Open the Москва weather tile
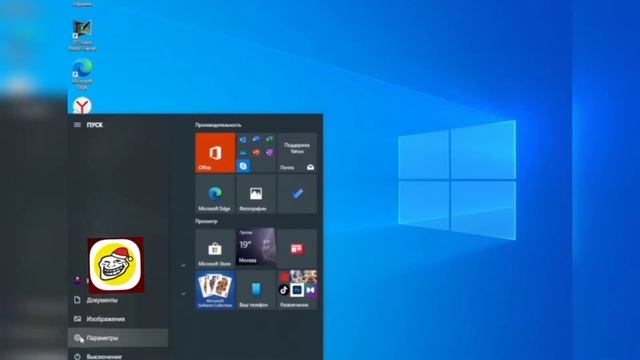 click(x=256, y=247)
